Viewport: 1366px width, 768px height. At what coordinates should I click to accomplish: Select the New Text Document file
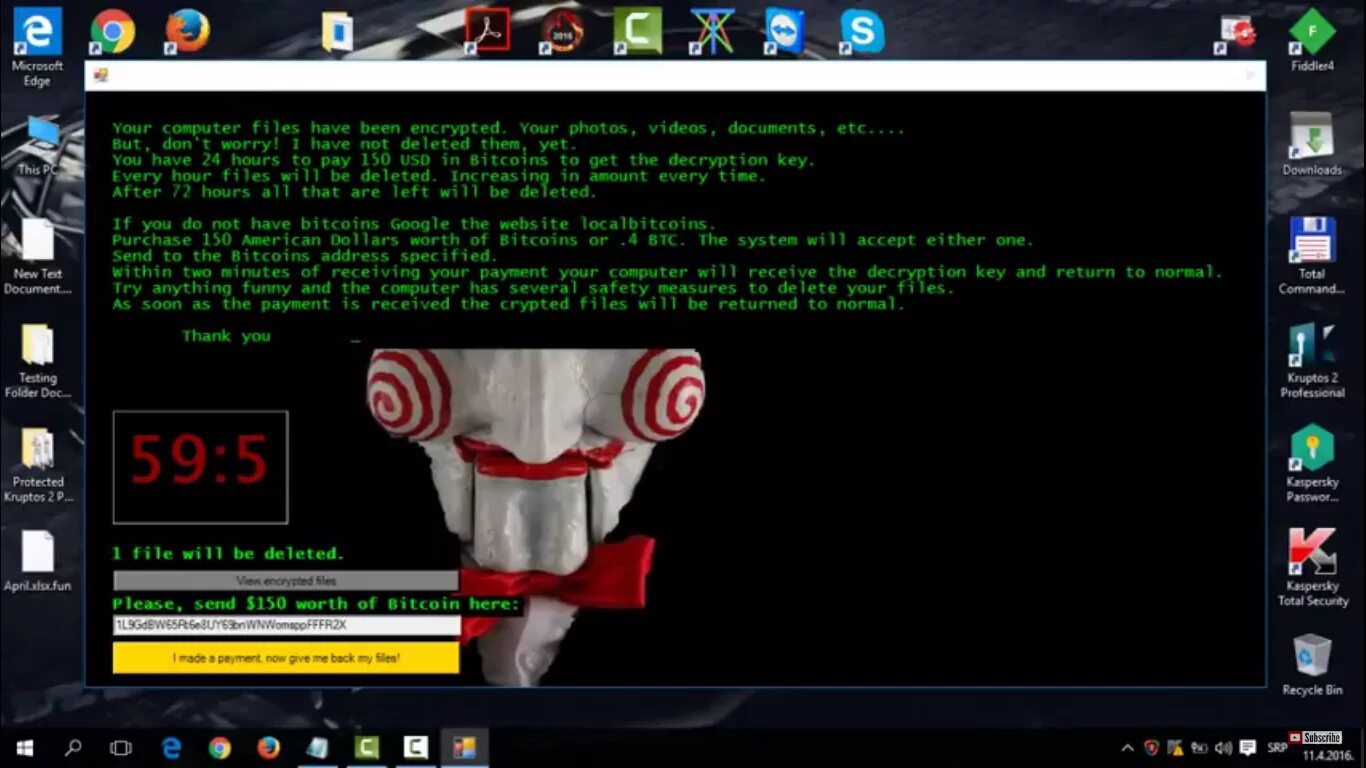[x=38, y=257]
